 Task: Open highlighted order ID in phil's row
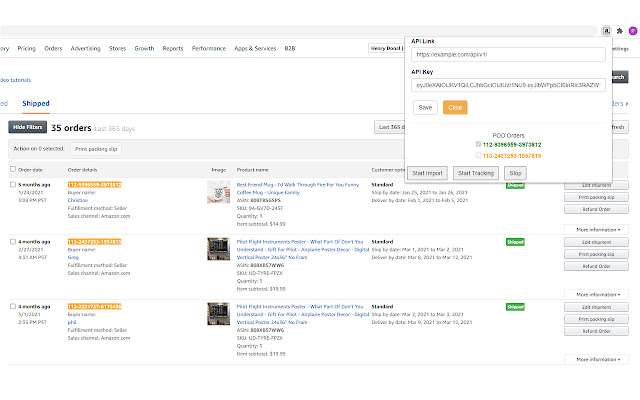click(95, 307)
